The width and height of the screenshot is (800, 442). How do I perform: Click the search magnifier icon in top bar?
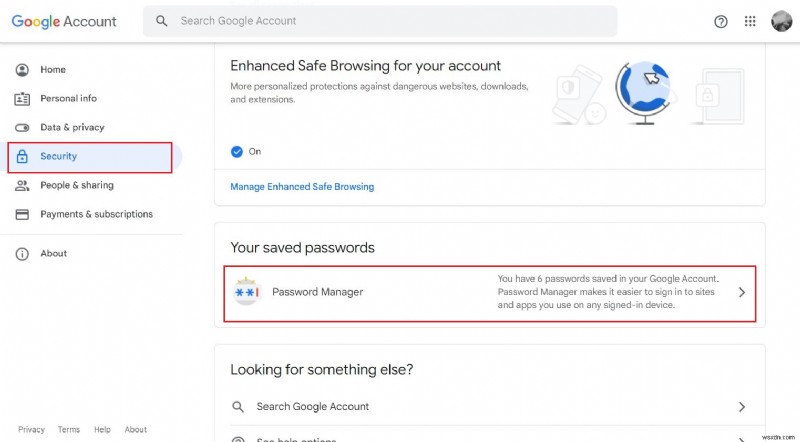(161, 21)
